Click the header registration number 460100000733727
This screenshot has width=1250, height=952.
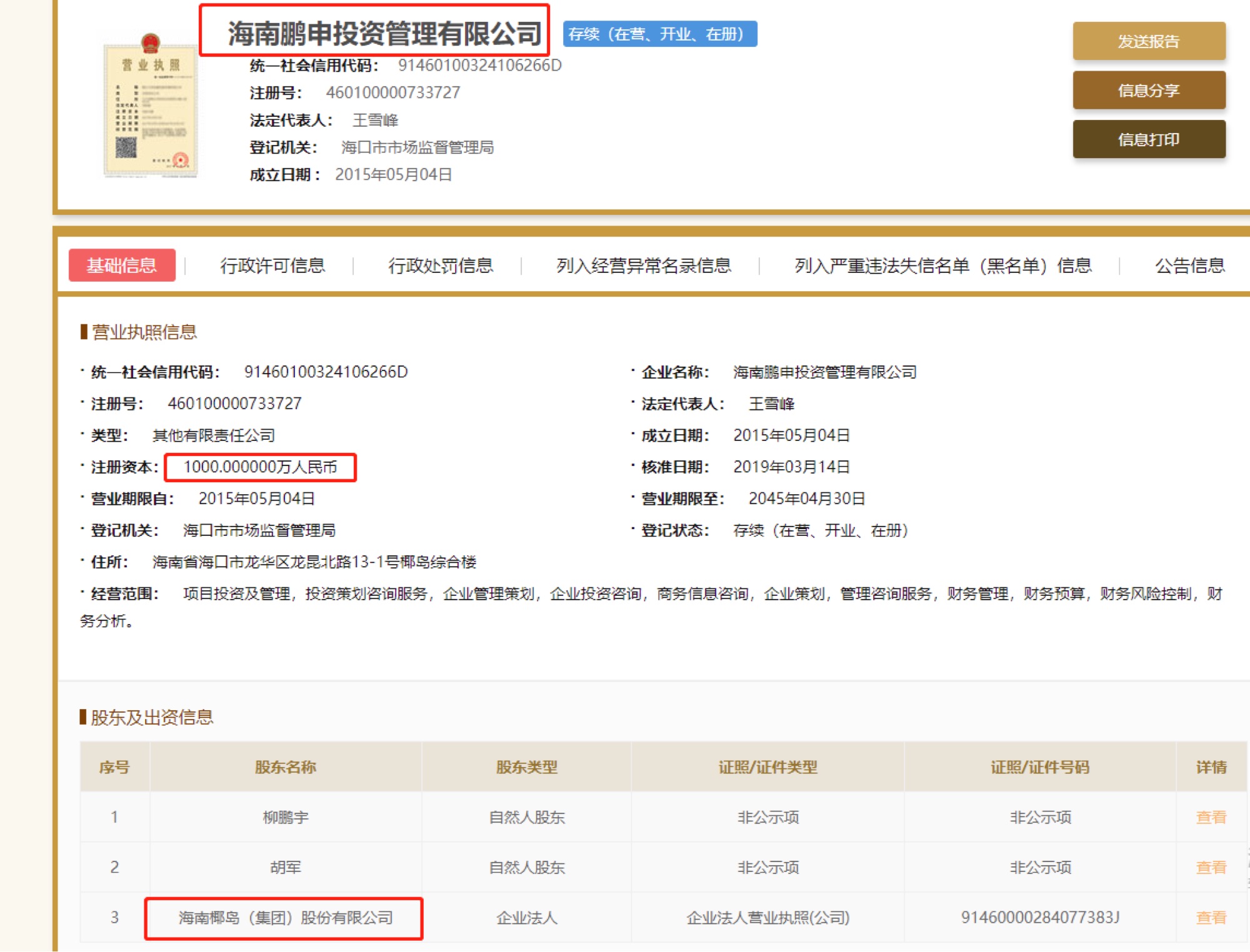coord(393,92)
